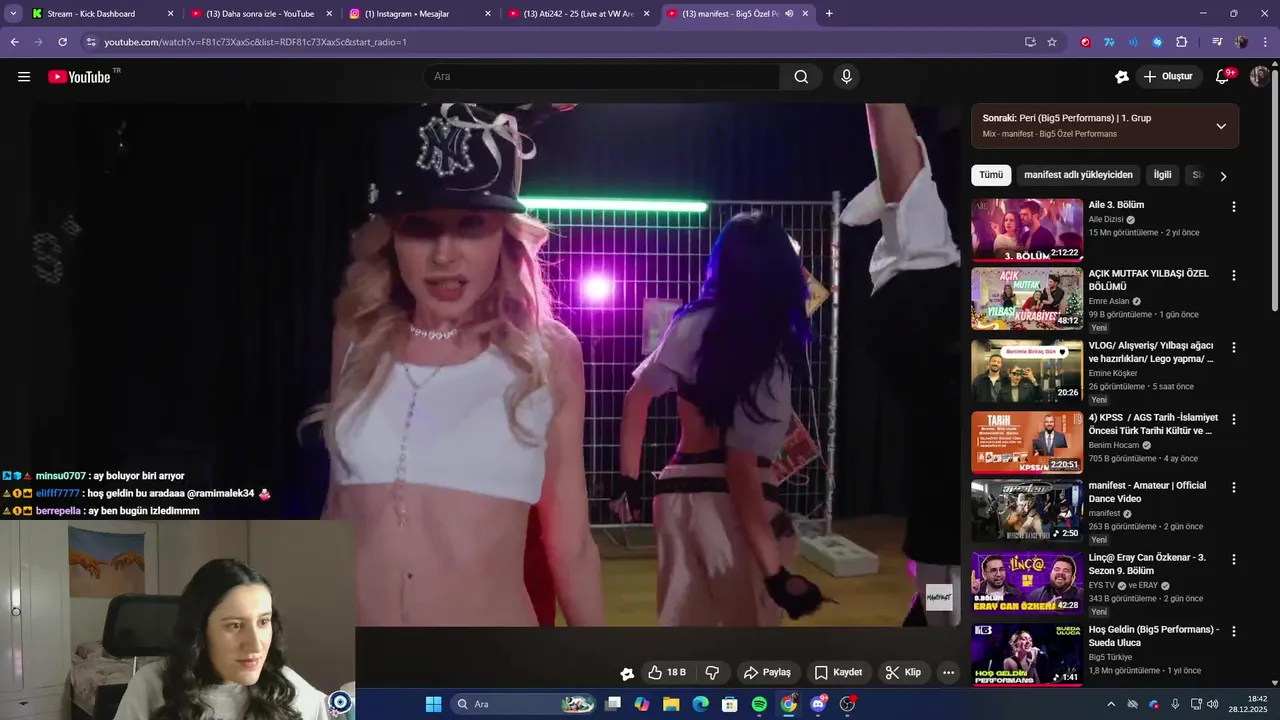Focus the YouTube Ara search field

[x=602, y=77]
